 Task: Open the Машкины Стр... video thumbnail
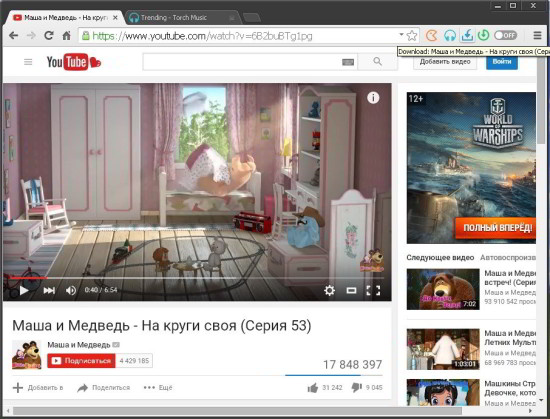(443, 392)
